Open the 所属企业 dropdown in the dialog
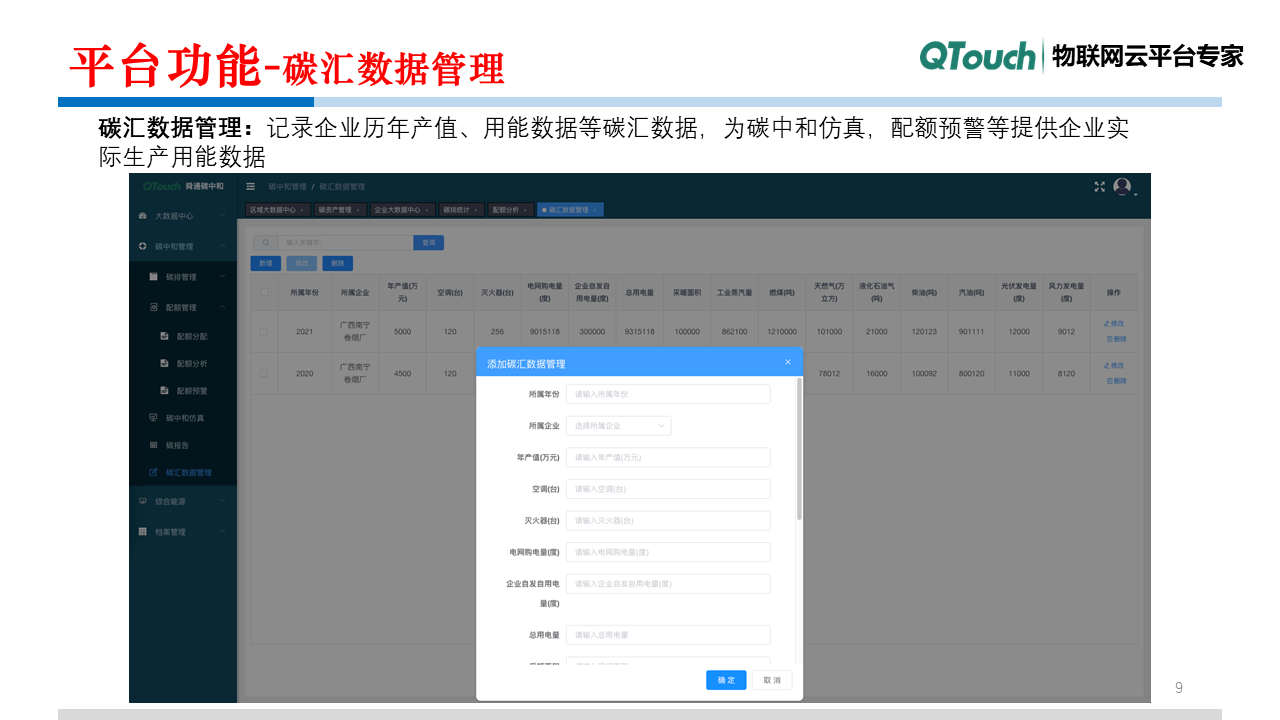 tap(618, 425)
